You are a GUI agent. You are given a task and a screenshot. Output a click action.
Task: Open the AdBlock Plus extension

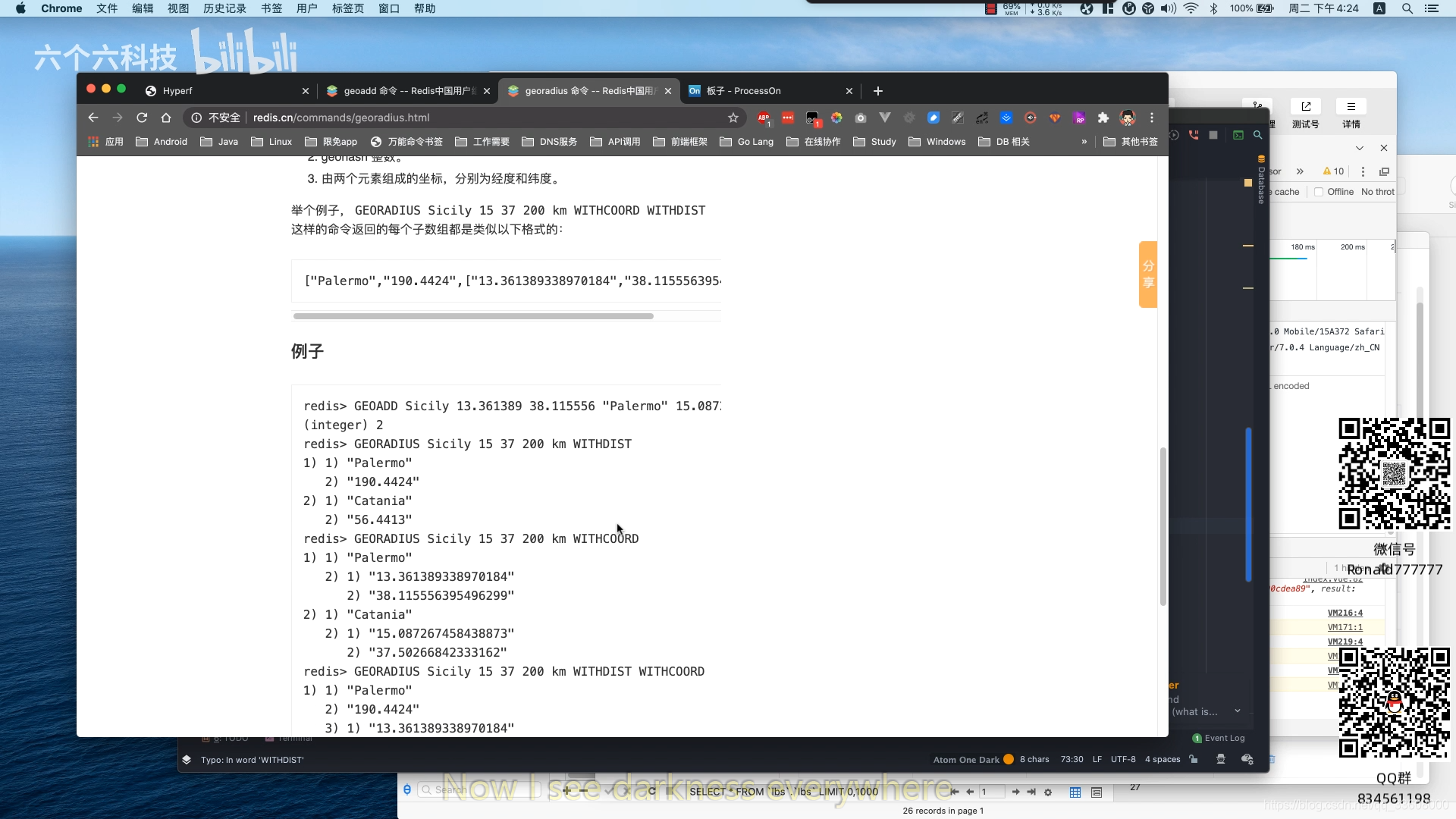764,118
